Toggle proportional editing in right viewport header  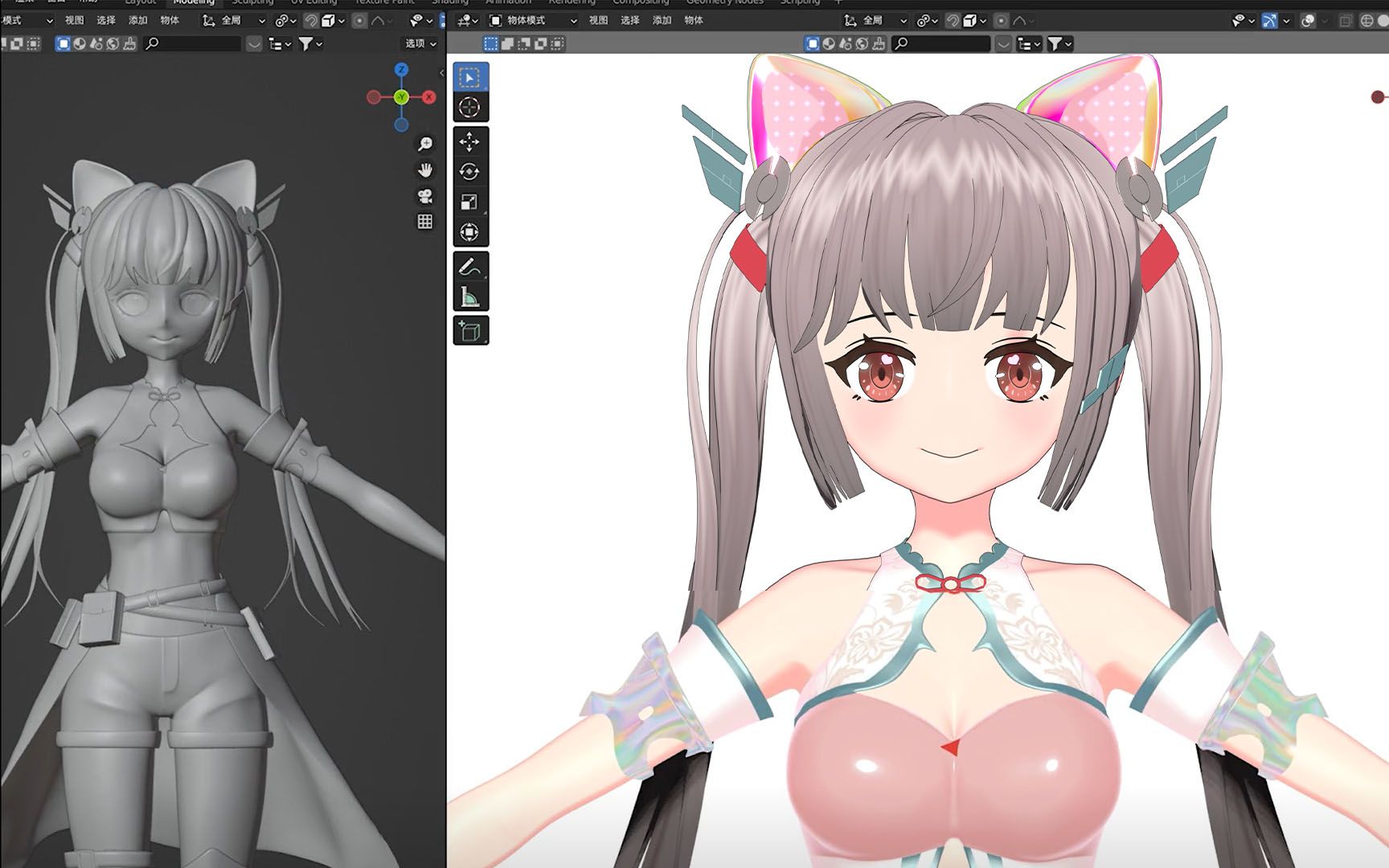pyautogui.click(x=1002, y=20)
